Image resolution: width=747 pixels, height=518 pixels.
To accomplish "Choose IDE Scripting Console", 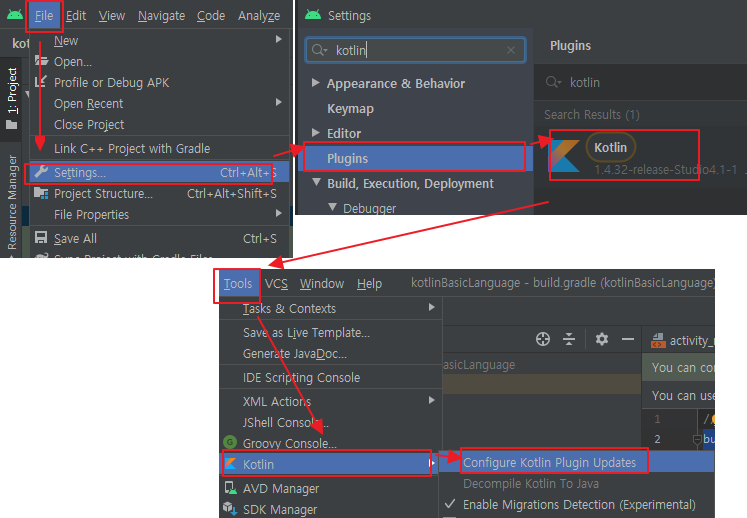I will [302, 378].
